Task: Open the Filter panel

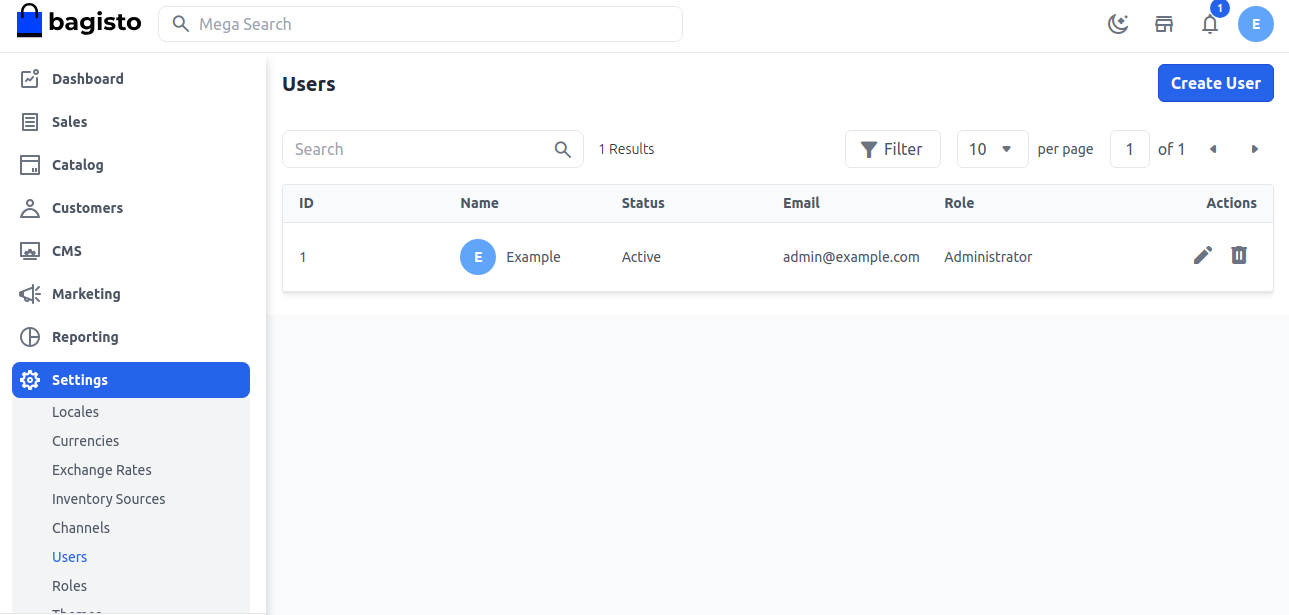Action: point(892,149)
